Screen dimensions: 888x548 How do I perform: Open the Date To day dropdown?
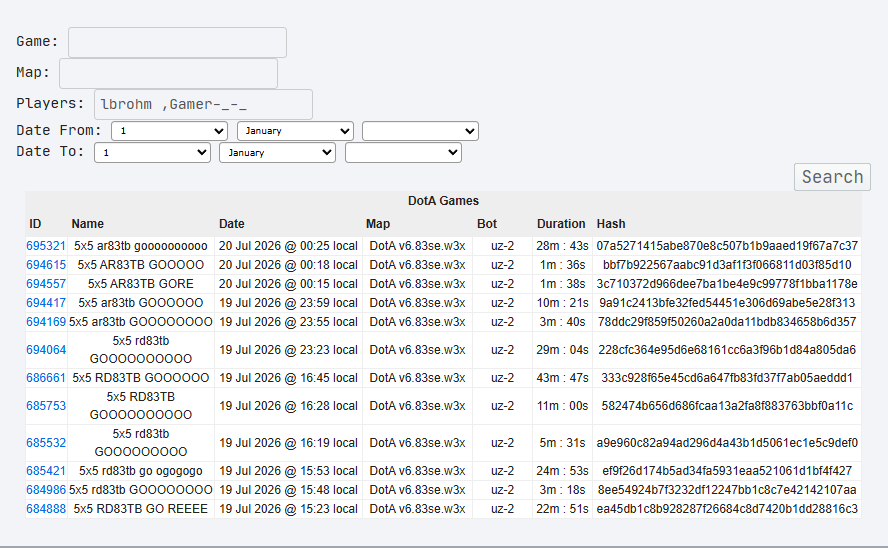click(x=152, y=153)
